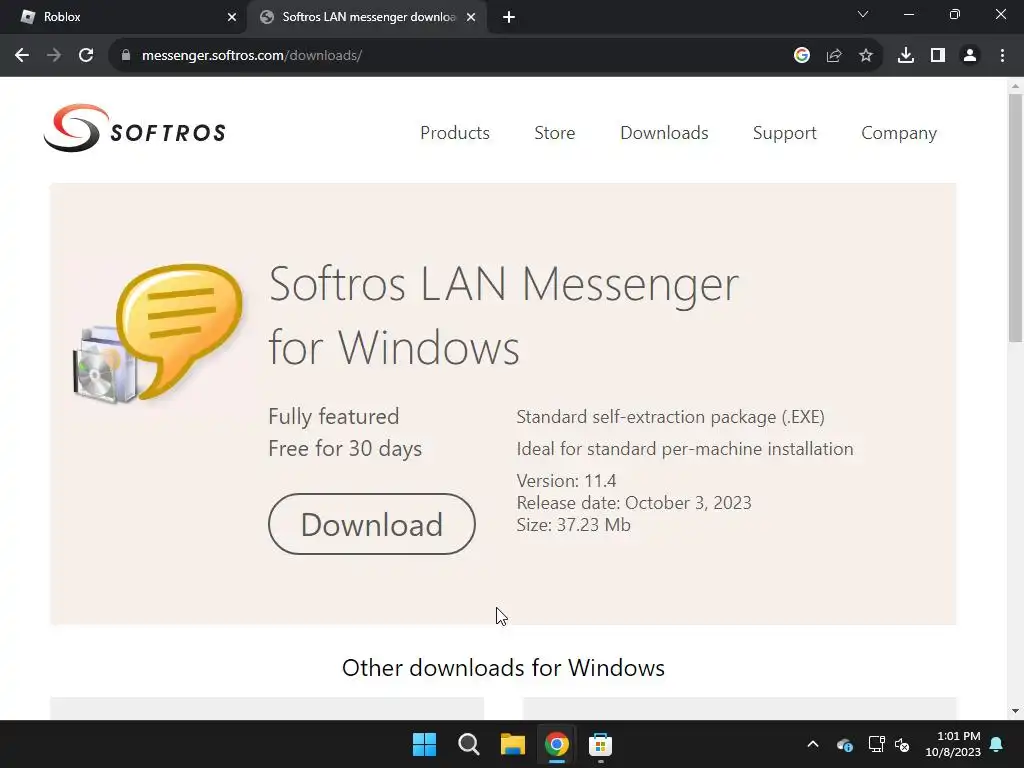Viewport: 1024px width, 768px height.
Task: Show hidden system tray icons
Action: coord(813,744)
